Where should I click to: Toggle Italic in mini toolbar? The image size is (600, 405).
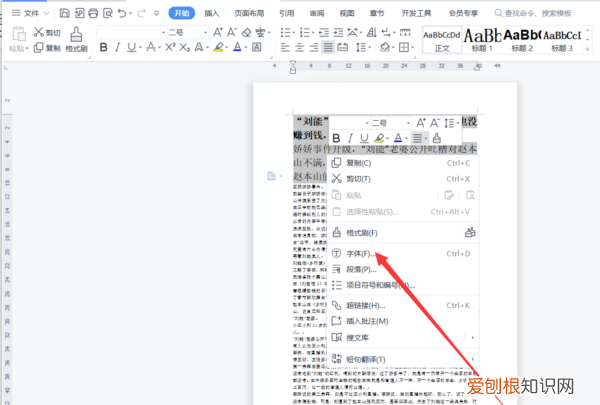coord(350,138)
